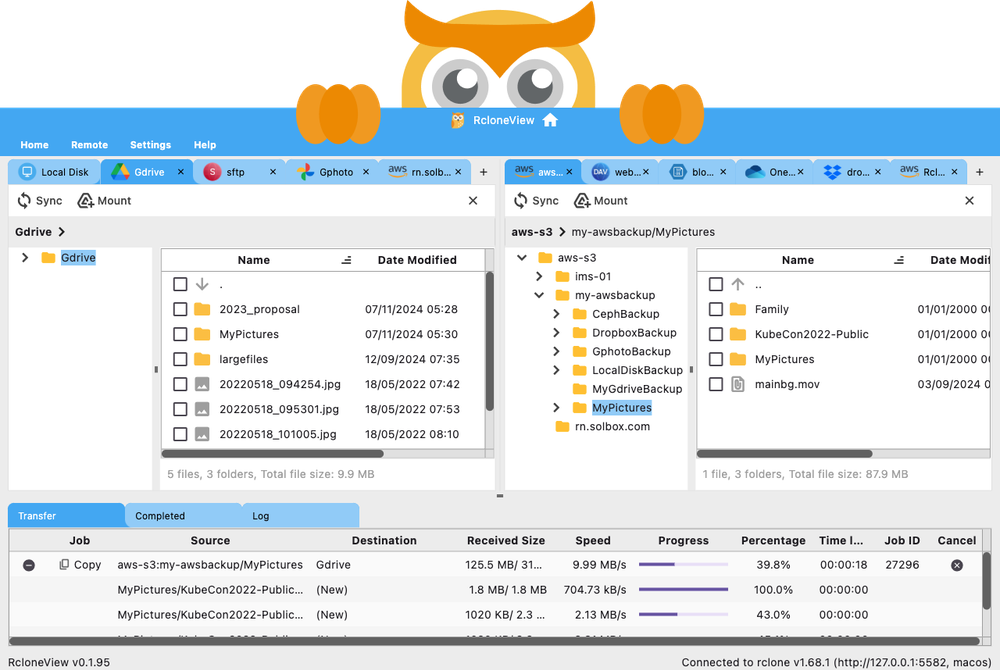Close the right pane explorer panel

(969, 201)
